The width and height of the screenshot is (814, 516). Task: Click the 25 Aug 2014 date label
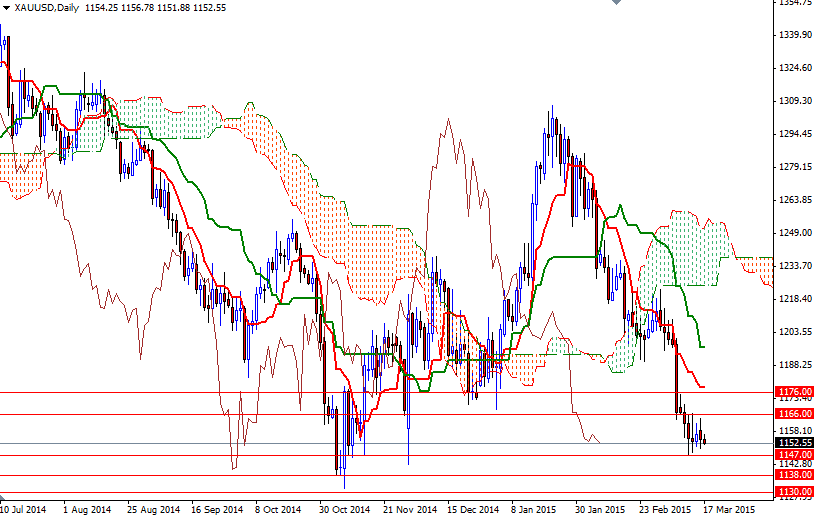point(152,508)
